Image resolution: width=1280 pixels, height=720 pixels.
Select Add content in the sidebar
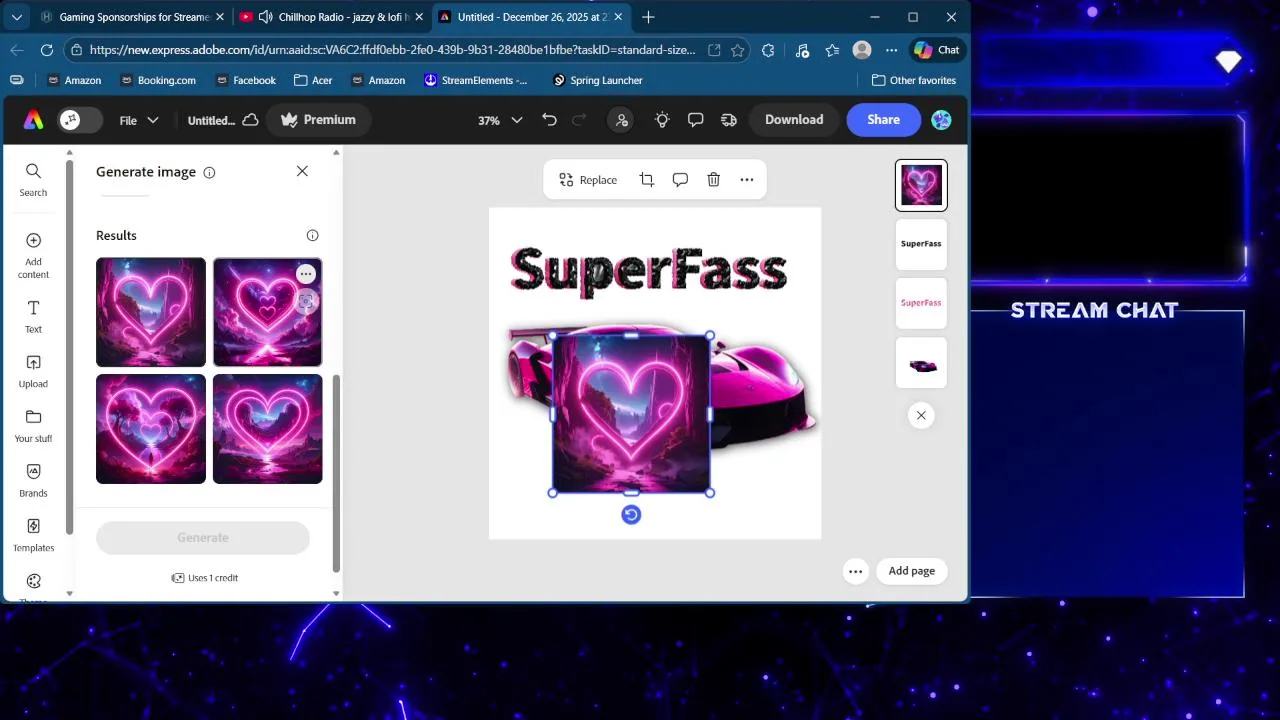point(33,256)
